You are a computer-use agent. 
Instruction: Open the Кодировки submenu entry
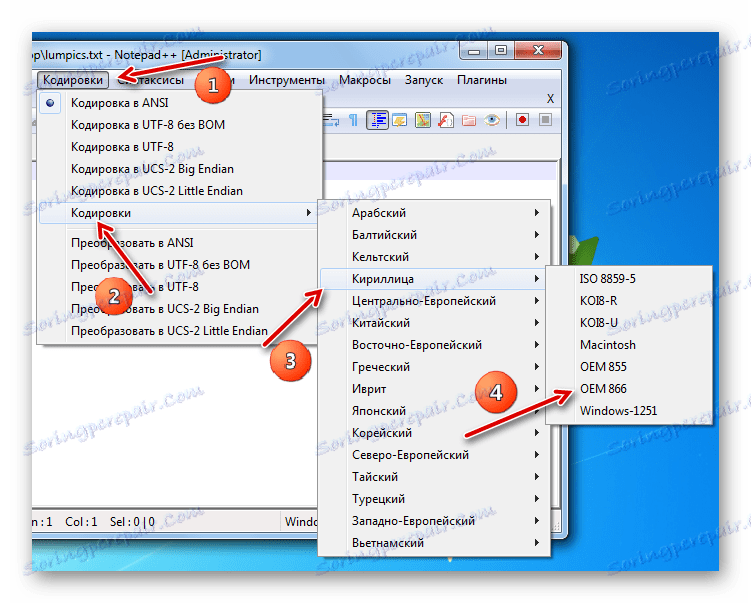tap(180, 213)
